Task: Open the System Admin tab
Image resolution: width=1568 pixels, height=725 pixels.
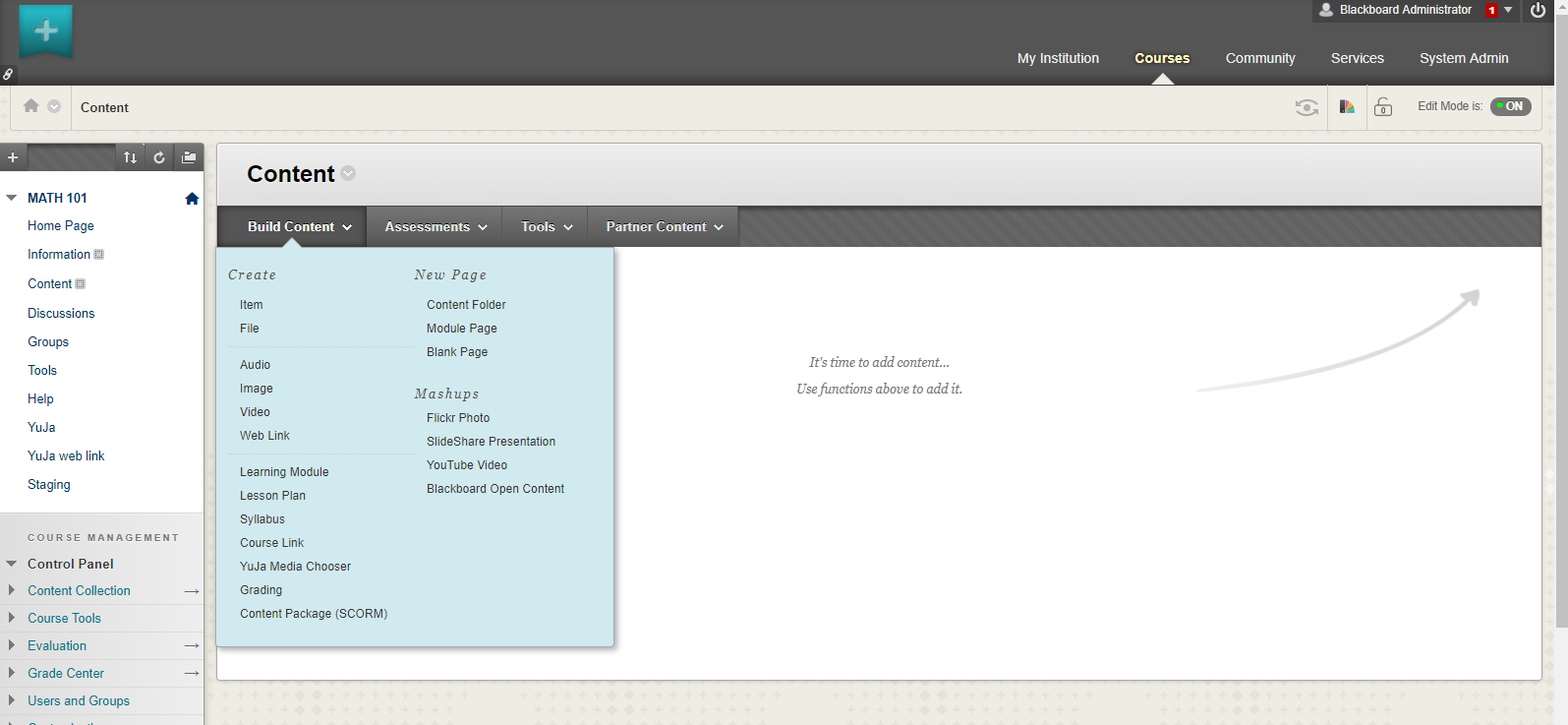Action: pos(1464,58)
